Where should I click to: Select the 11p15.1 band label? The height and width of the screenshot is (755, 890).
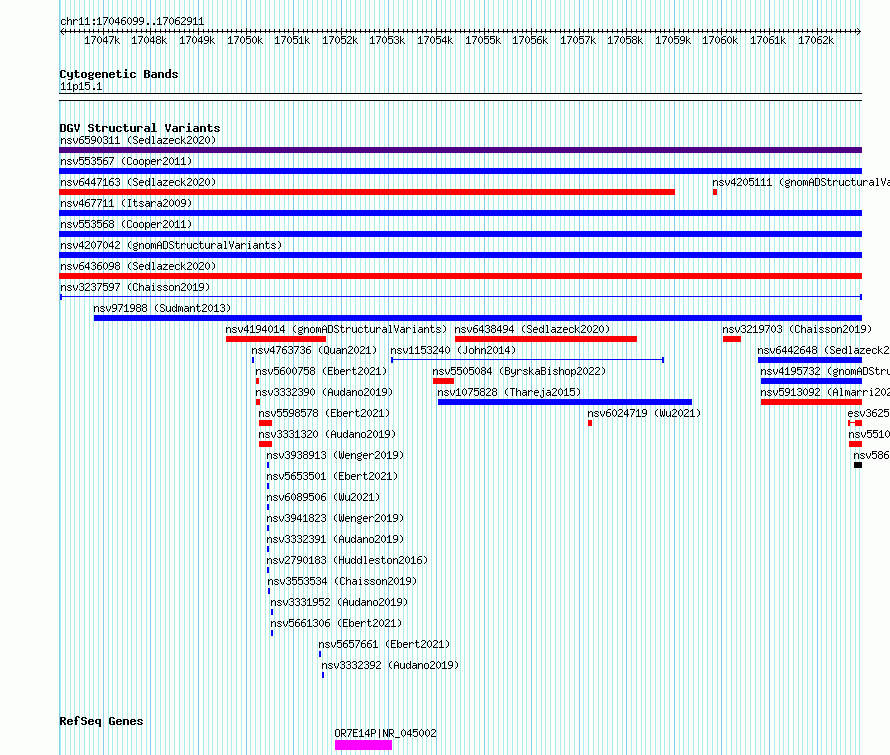pos(81,87)
